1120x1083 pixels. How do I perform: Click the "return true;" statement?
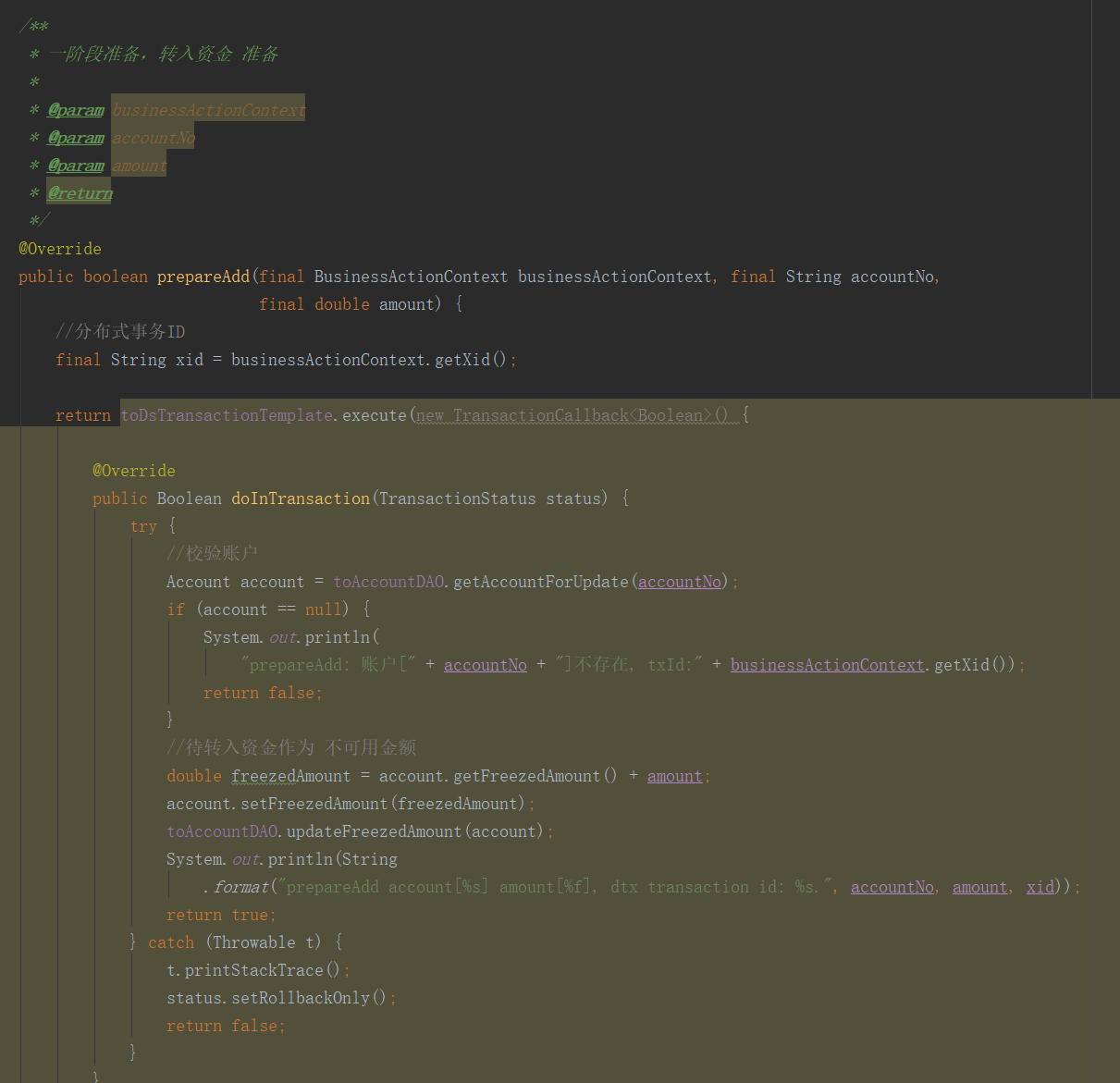[221, 915]
